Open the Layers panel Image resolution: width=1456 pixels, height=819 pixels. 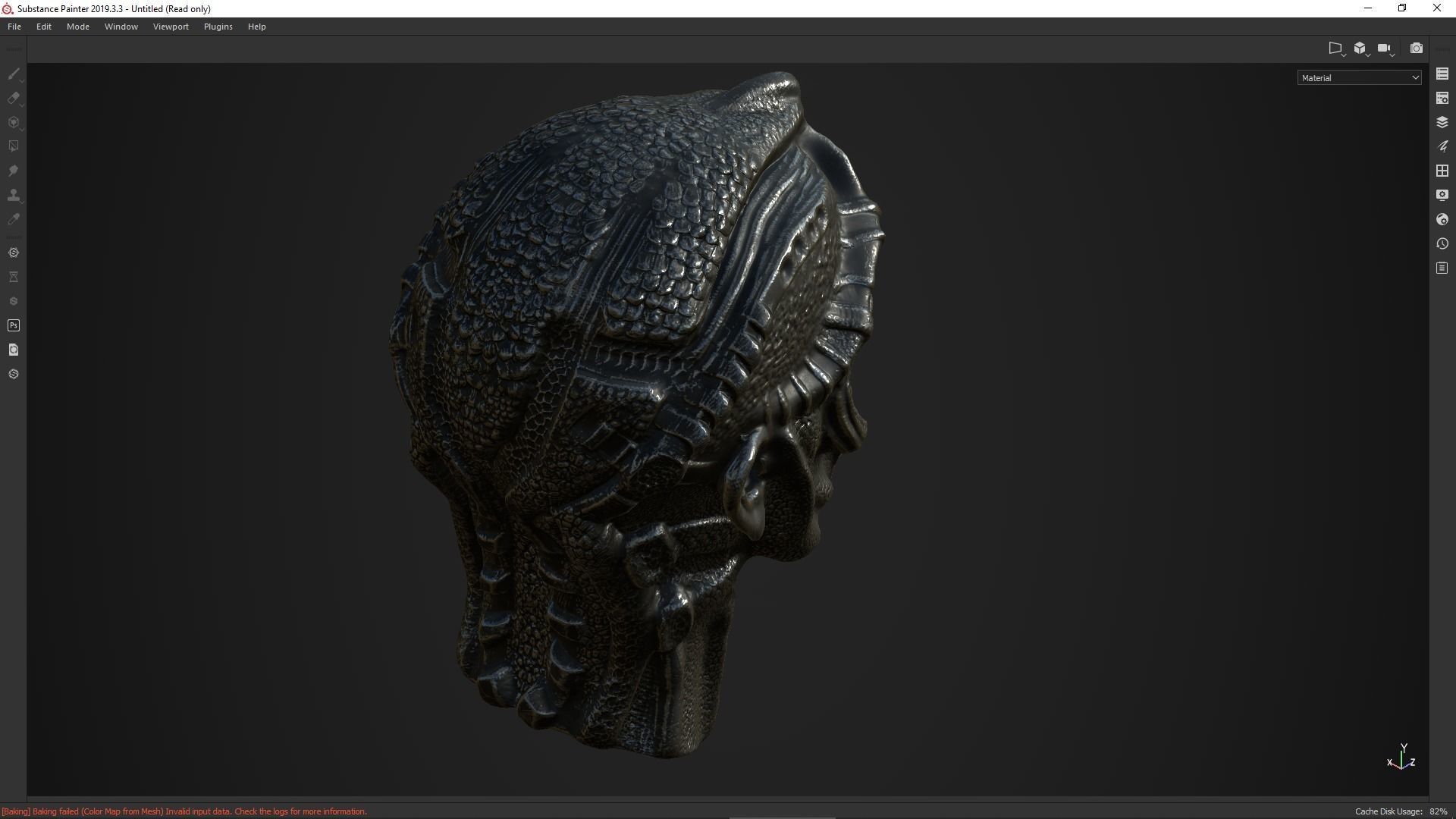point(1442,122)
